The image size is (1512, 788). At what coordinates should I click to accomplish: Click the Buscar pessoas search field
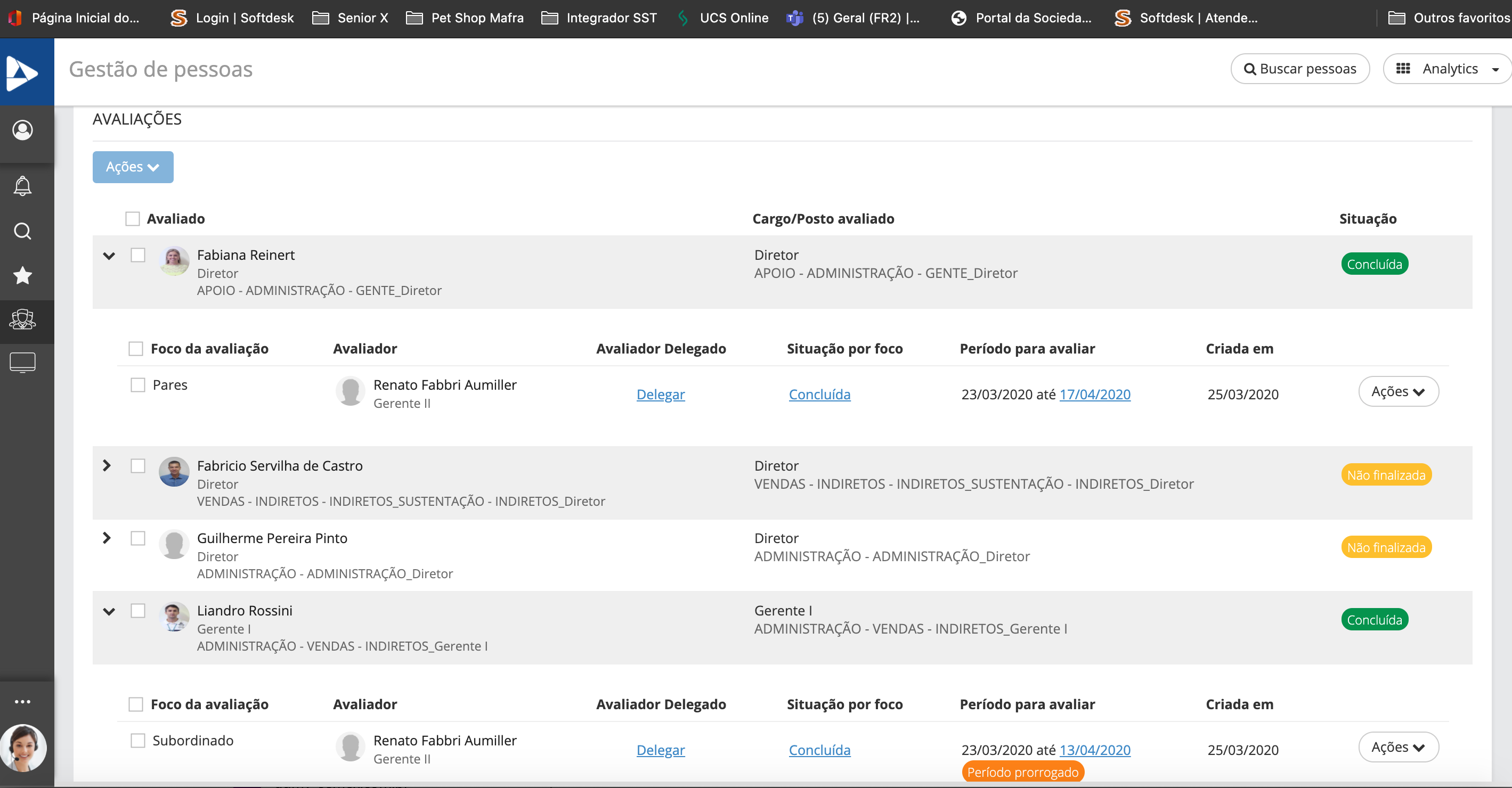click(x=1300, y=69)
